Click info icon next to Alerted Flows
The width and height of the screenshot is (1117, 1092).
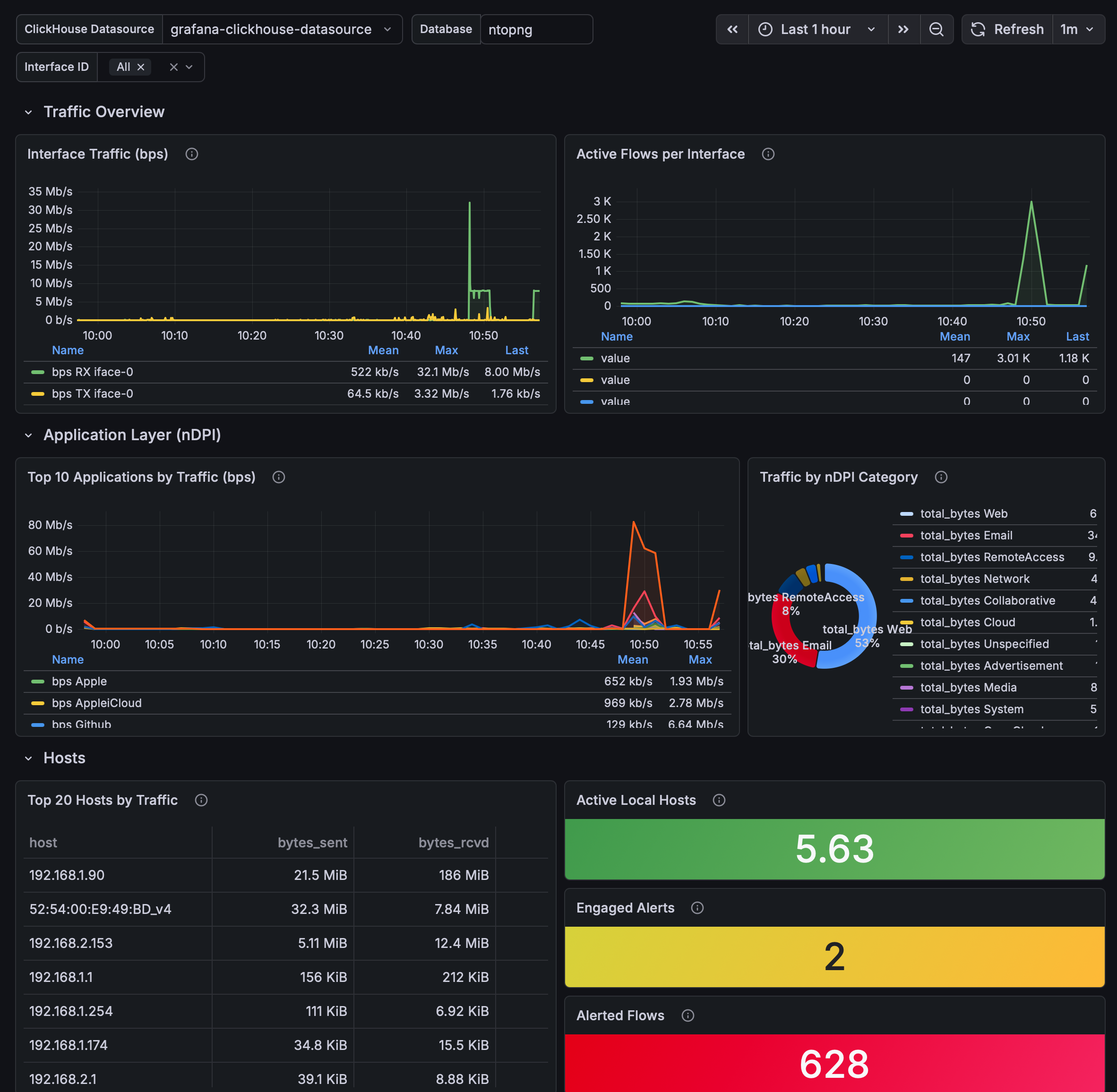(687, 1015)
